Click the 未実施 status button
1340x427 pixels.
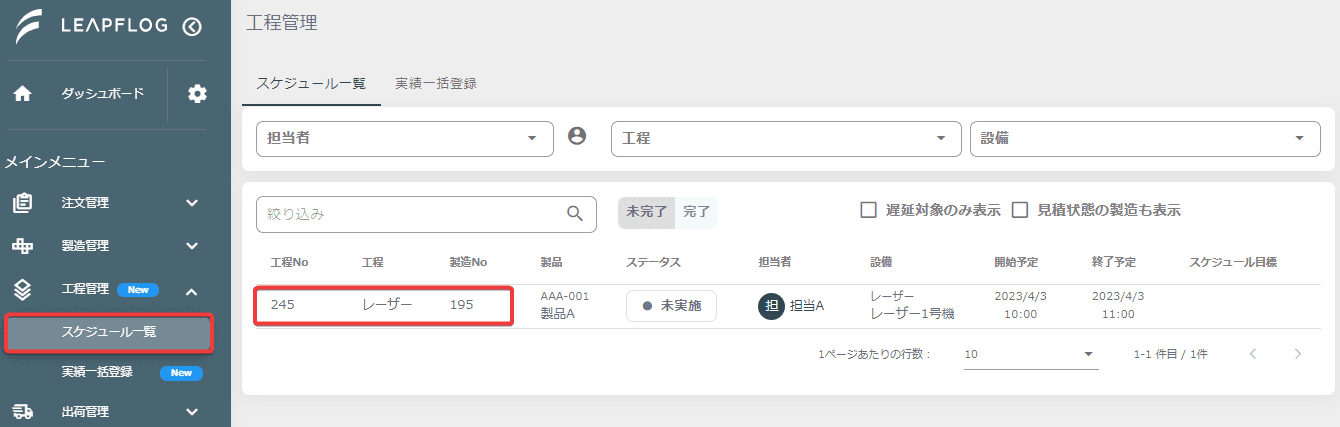(x=671, y=306)
